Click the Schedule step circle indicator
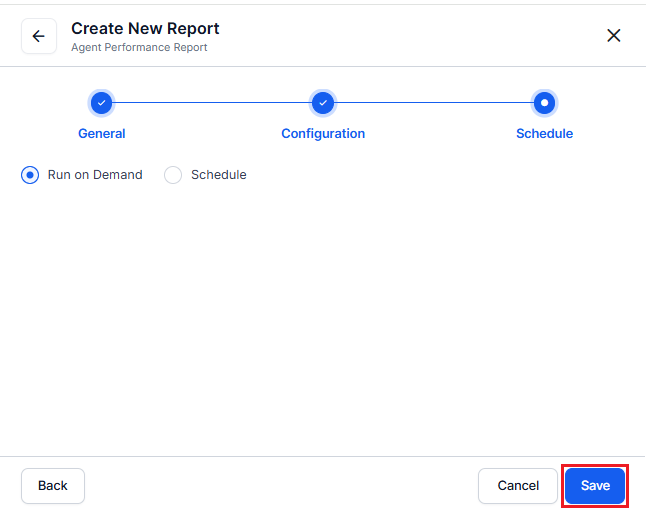 [544, 102]
